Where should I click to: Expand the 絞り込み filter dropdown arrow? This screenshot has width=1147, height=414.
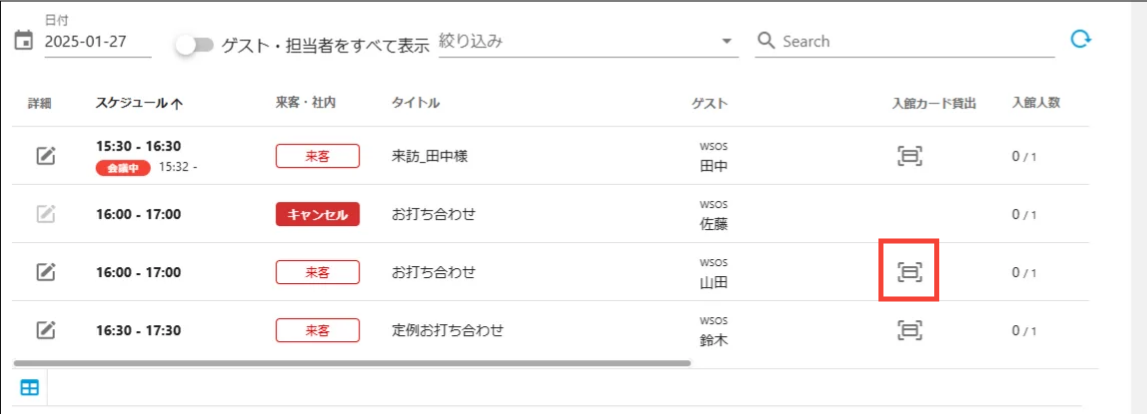click(726, 42)
